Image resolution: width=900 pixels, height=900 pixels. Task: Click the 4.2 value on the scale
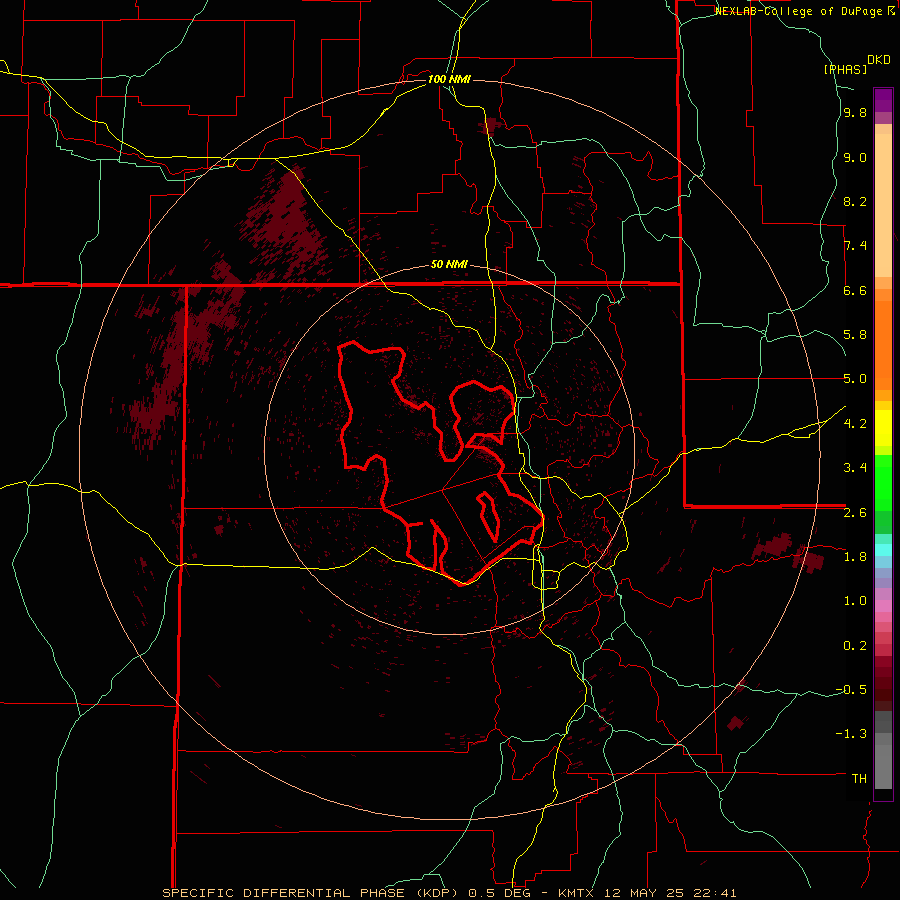coord(855,424)
